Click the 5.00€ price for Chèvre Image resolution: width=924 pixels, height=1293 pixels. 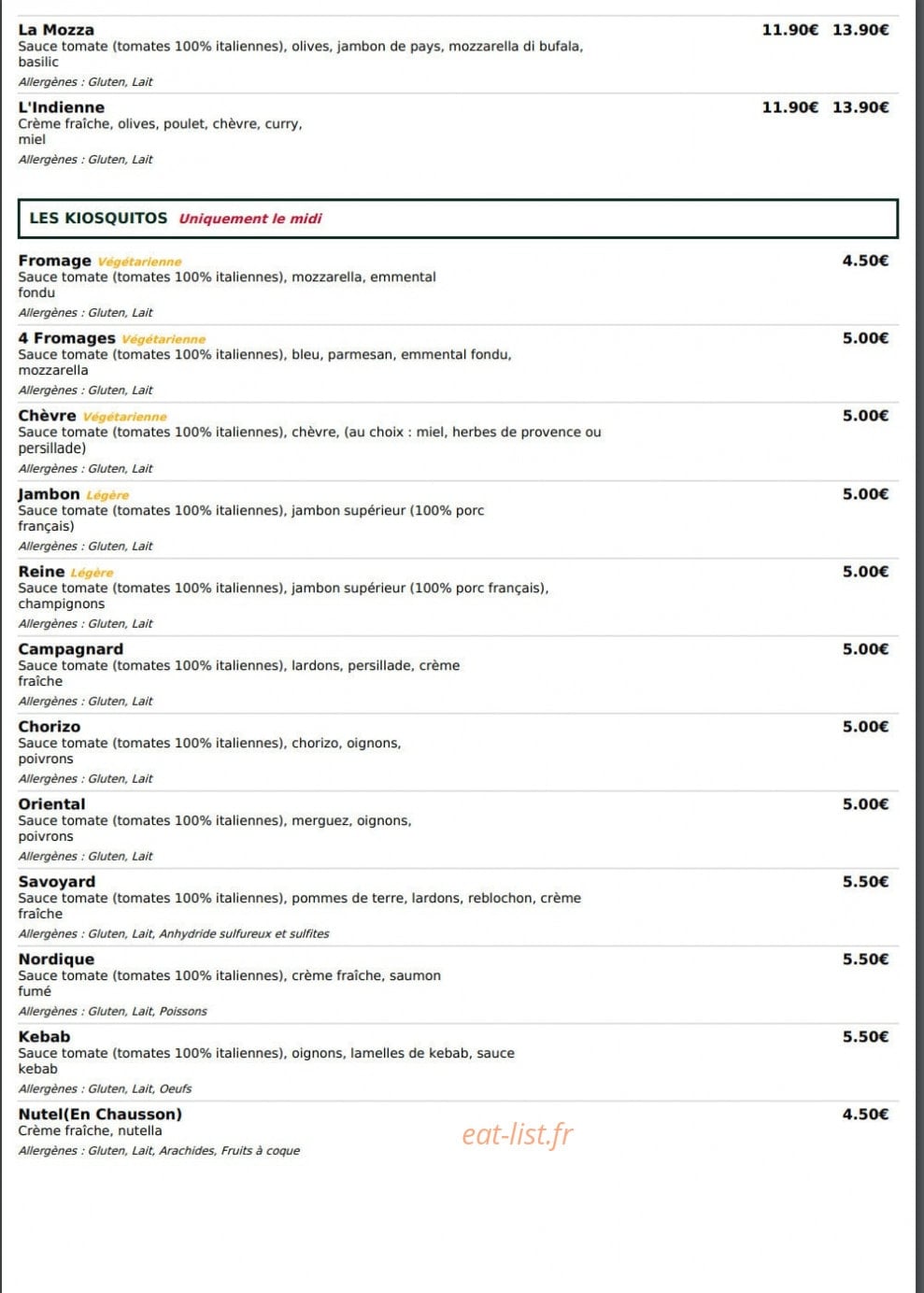(866, 416)
